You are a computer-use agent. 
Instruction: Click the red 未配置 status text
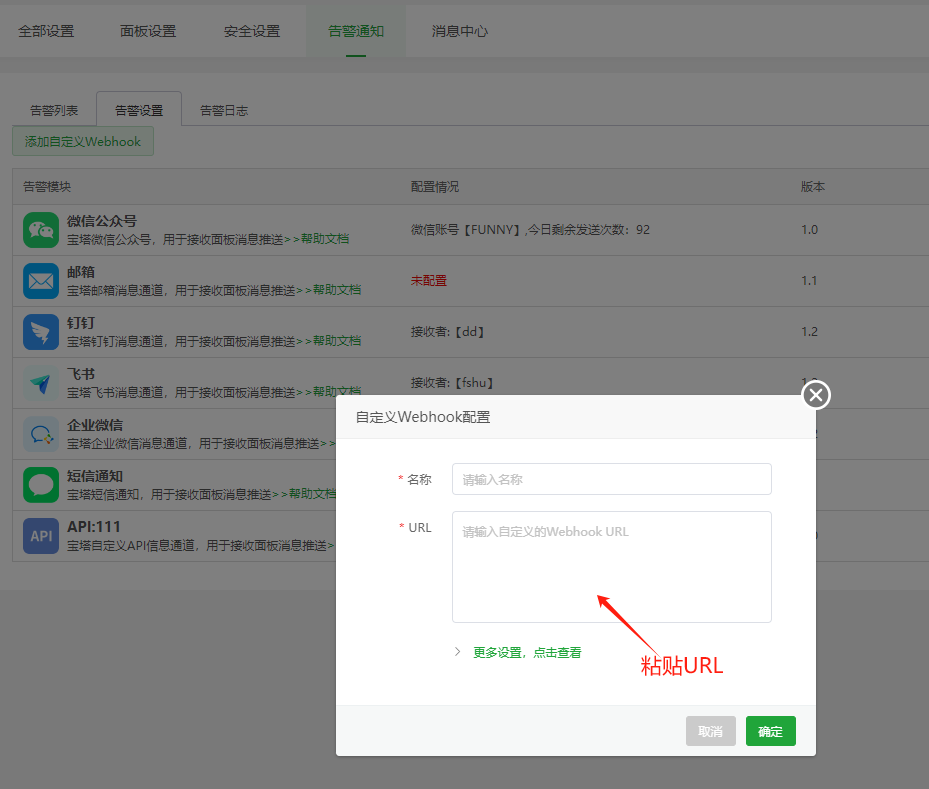click(429, 281)
